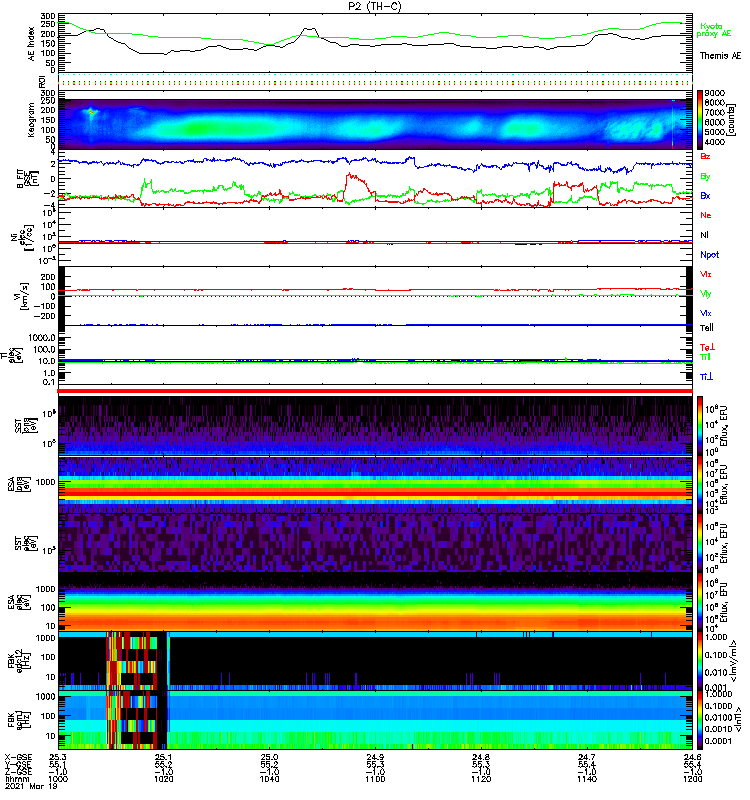Image resolution: width=750 pixels, height=800 pixels.
Task: Select the red Ne legend label
Action: click(x=705, y=215)
